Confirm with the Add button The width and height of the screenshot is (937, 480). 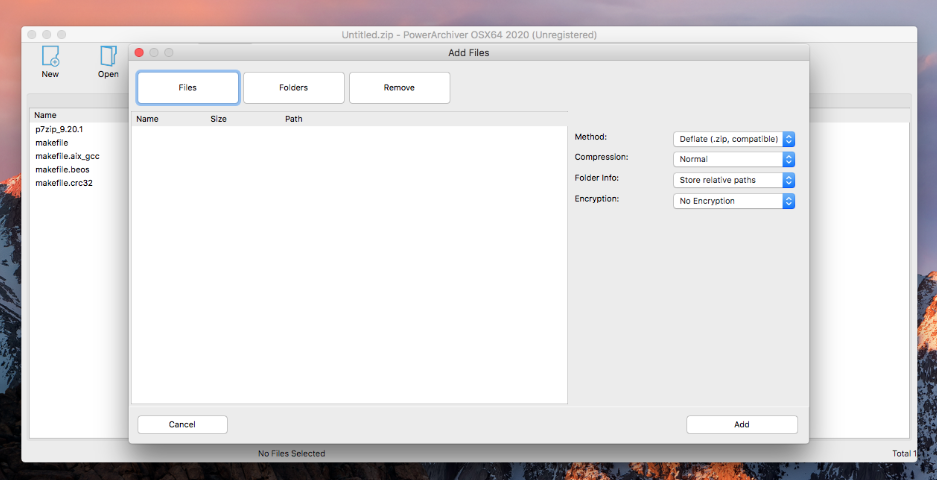tap(741, 425)
